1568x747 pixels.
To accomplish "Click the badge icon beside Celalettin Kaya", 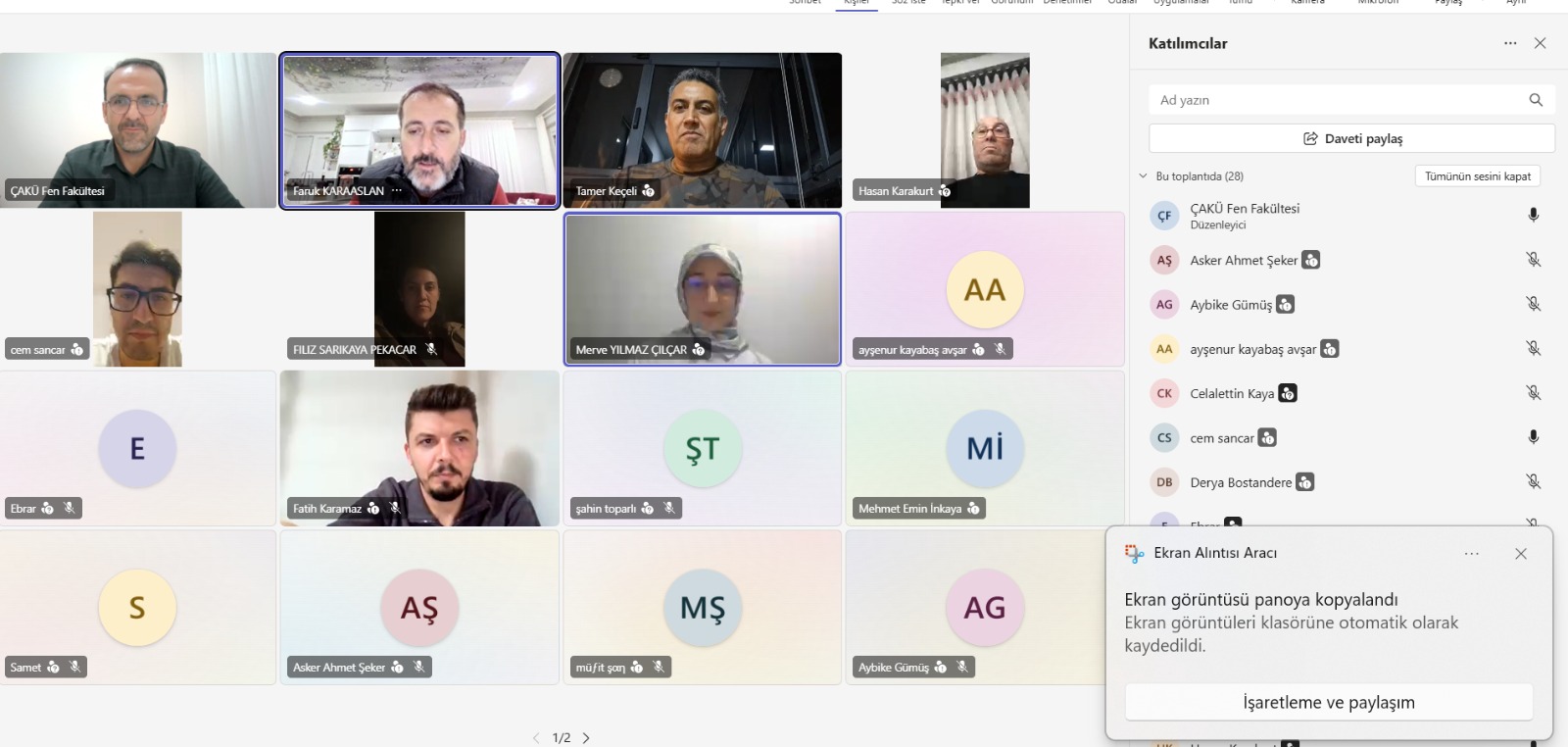I will (1288, 394).
